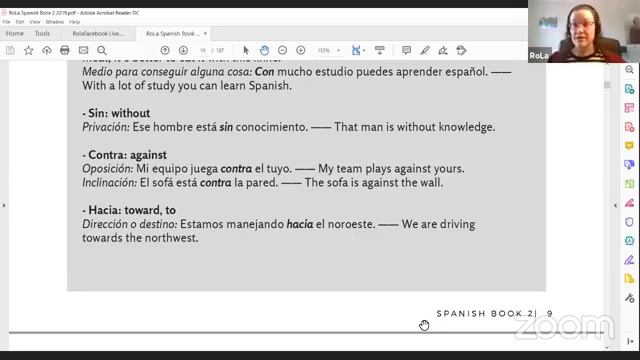The height and width of the screenshot is (360, 640).
Task: Open the purple Fill and Sign tool
Action: coord(629,260)
